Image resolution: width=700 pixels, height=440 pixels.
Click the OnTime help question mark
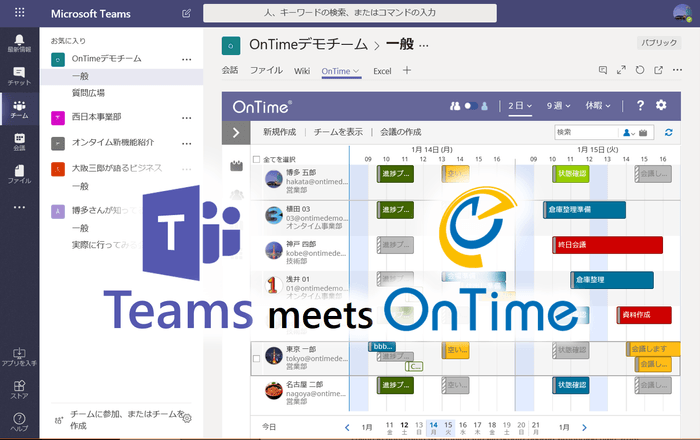(x=640, y=105)
